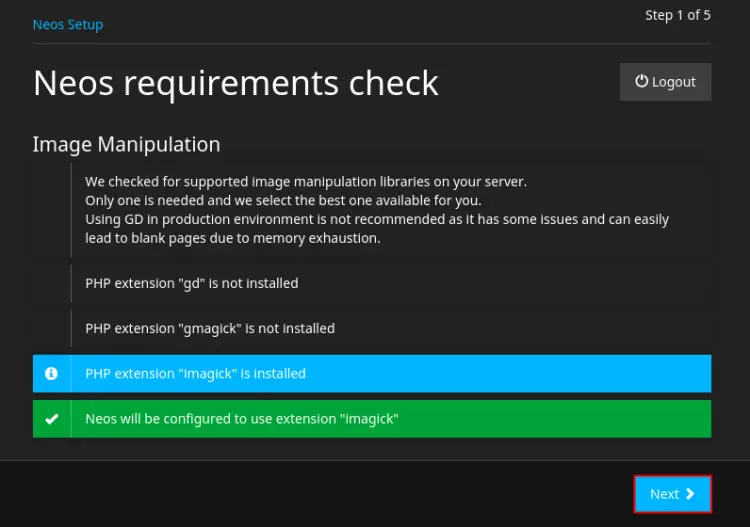The image size is (750, 527).
Task: Click the 'gmagick' is not installed message
Action: coord(210,328)
